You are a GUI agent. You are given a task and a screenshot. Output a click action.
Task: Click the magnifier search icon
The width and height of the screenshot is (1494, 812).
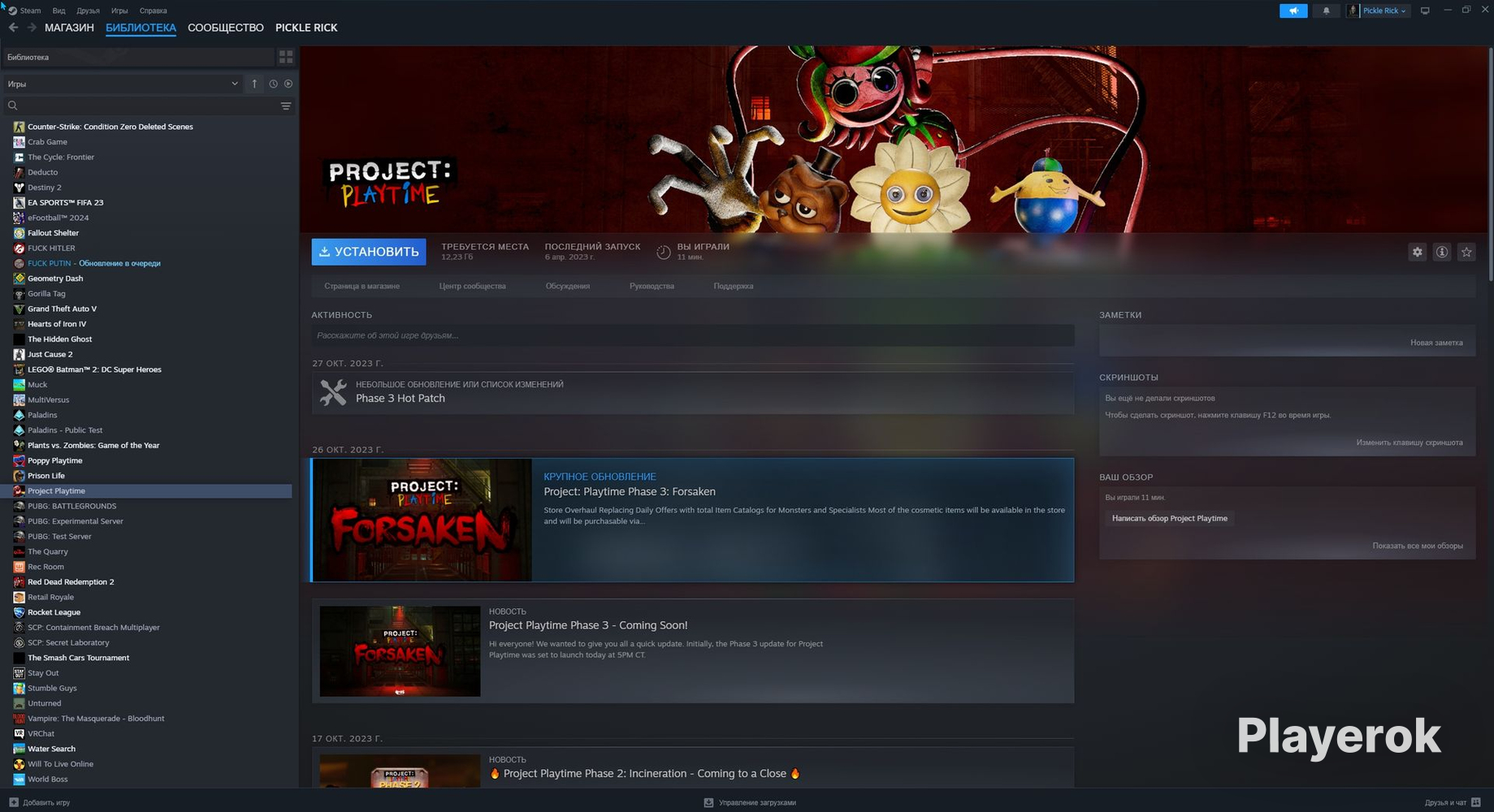coord(12,106)
